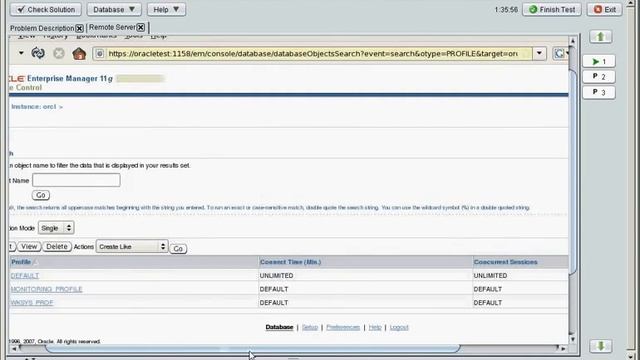Click the Finish Test button

click(x=552, y=9)
